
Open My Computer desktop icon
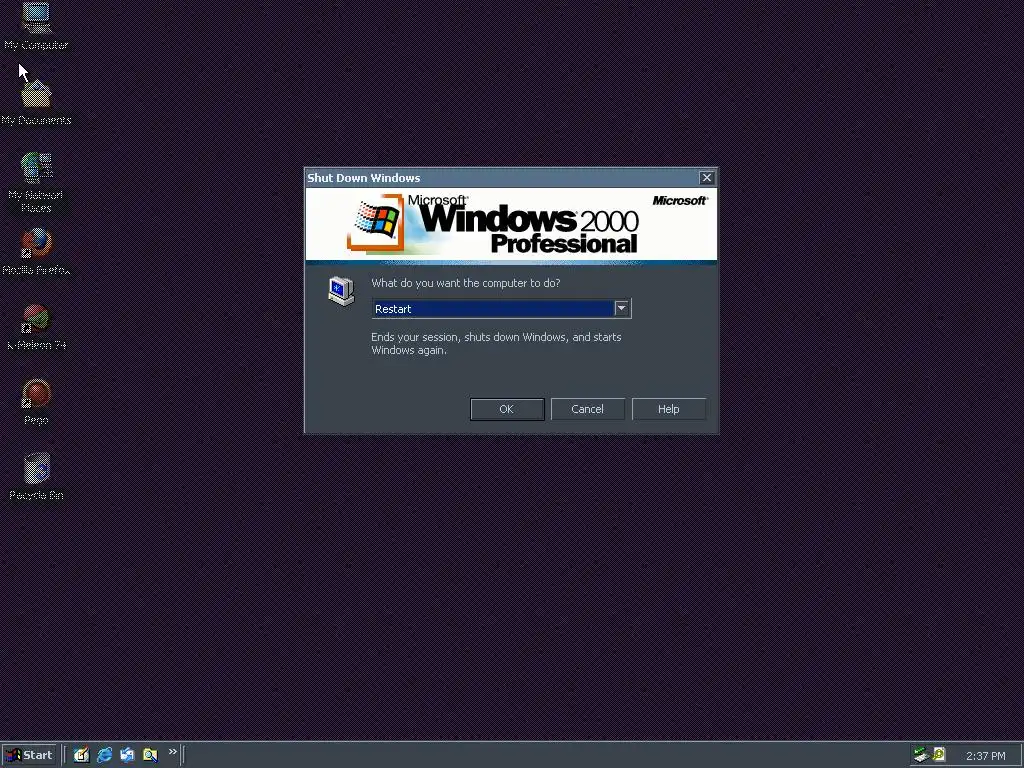[x=36, y=26]
